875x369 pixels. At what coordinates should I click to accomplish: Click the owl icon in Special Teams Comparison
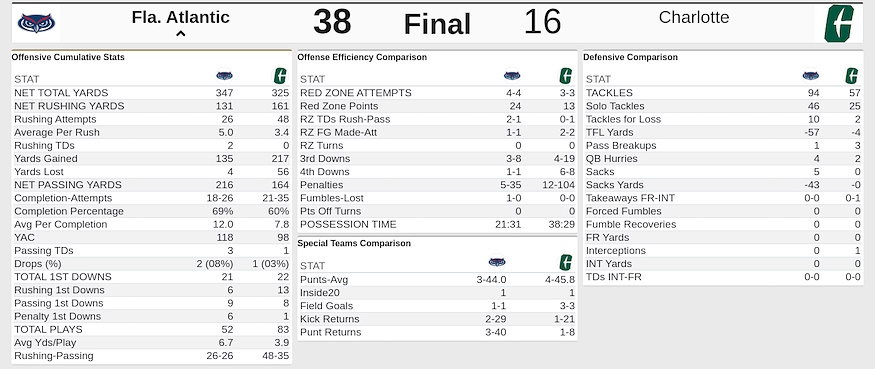497,262
